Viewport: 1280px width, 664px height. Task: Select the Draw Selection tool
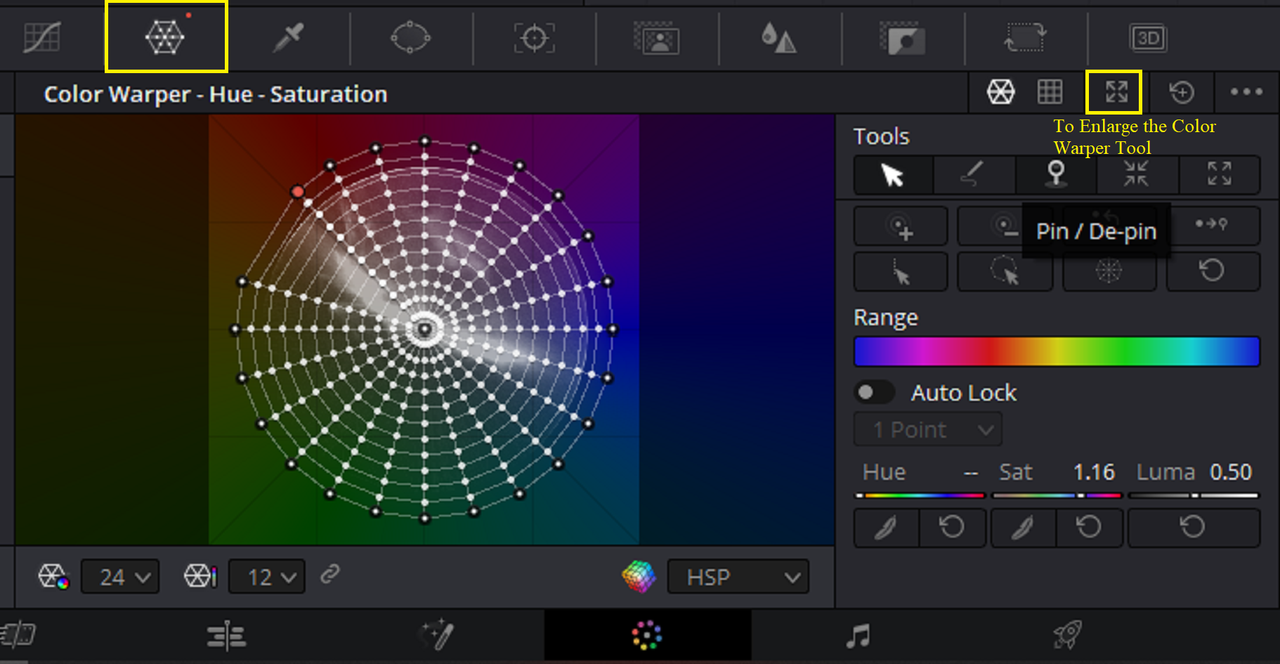click(x=974, y=175)
